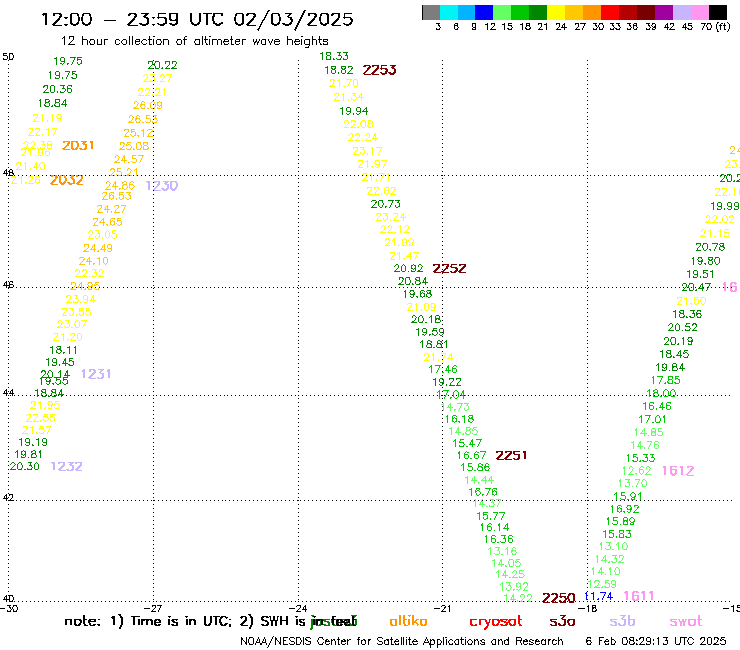Click the timestamp '6 Feb 08:29:13 UTC 2025'
This screenshot has height=650, width=740.
click(656, 641)
